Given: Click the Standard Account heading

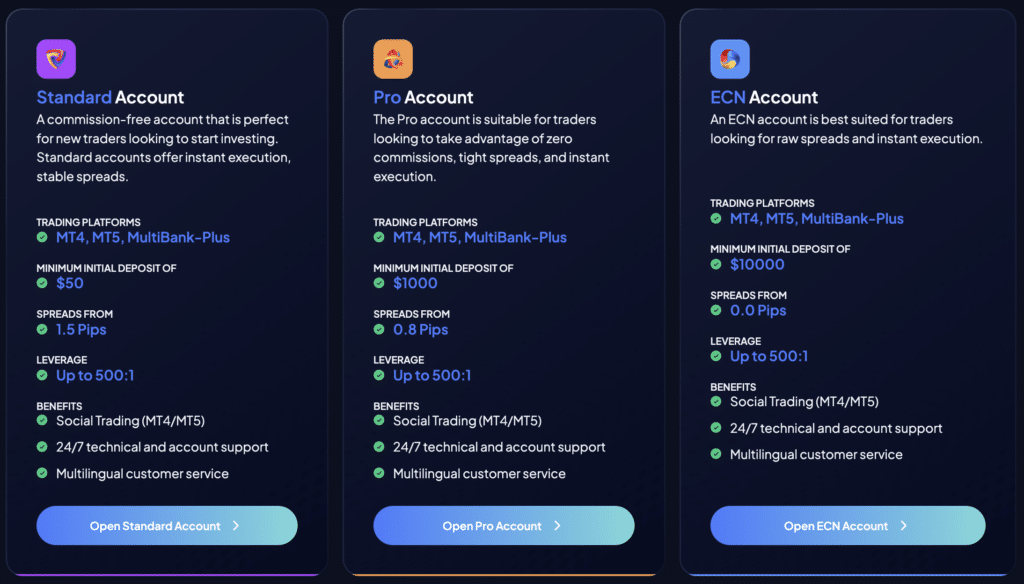Looking at the screenshot, I should coord(110,98).
